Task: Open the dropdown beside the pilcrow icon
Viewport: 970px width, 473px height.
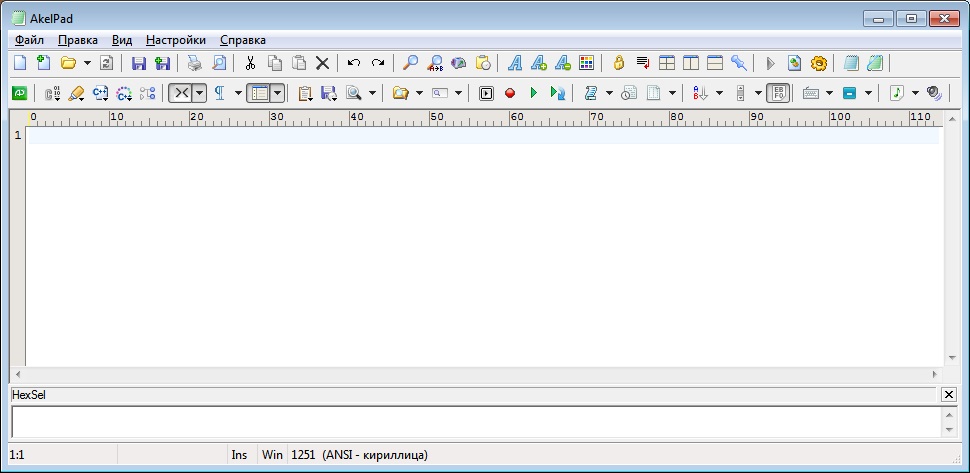Action: pyautogui.click(x=238, y=93)
